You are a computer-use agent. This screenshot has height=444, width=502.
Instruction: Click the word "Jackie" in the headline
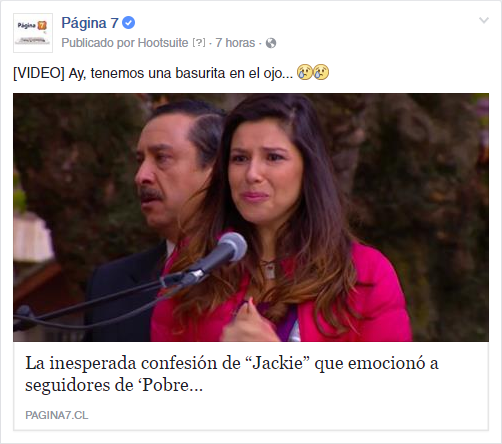click(278, 363)
